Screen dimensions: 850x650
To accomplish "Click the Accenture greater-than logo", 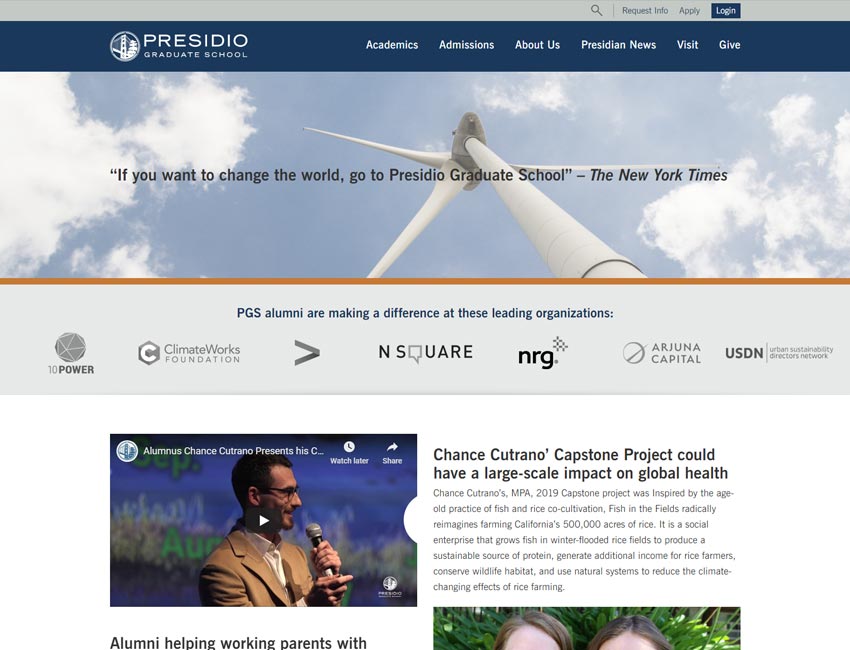I will [307, 353].
